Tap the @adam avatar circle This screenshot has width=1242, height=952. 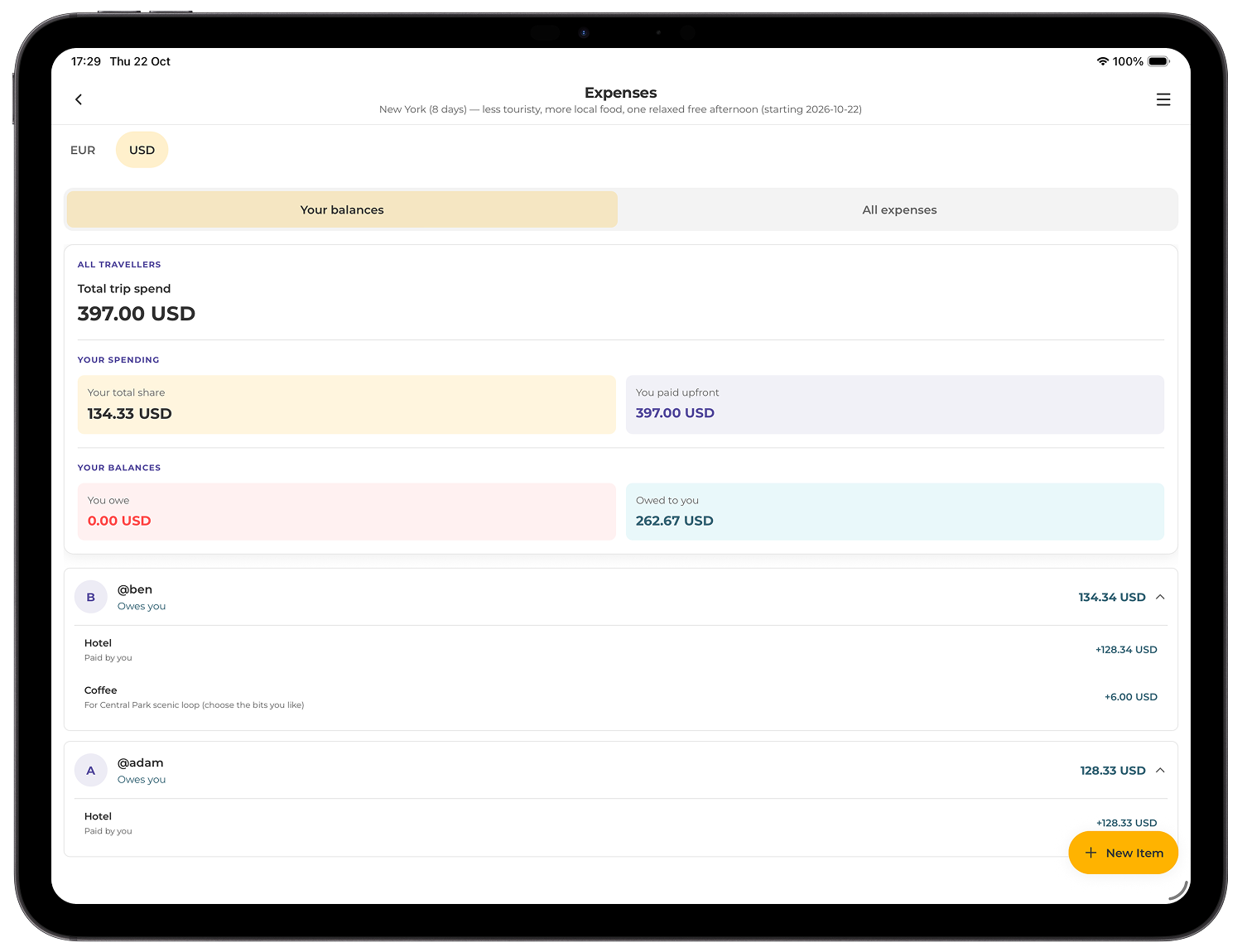click(91, 771)
